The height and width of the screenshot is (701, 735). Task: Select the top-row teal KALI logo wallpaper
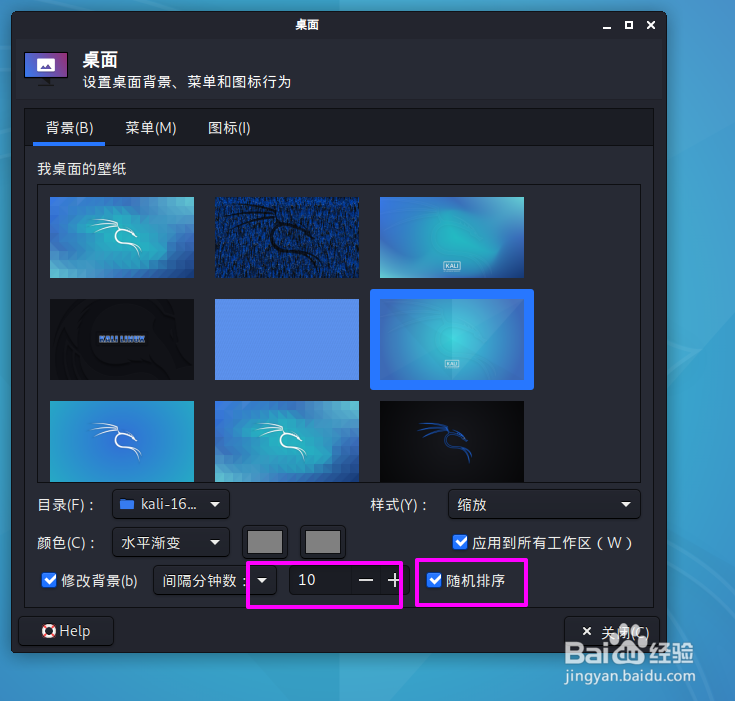pyautogui.click(x=452, y=237)
